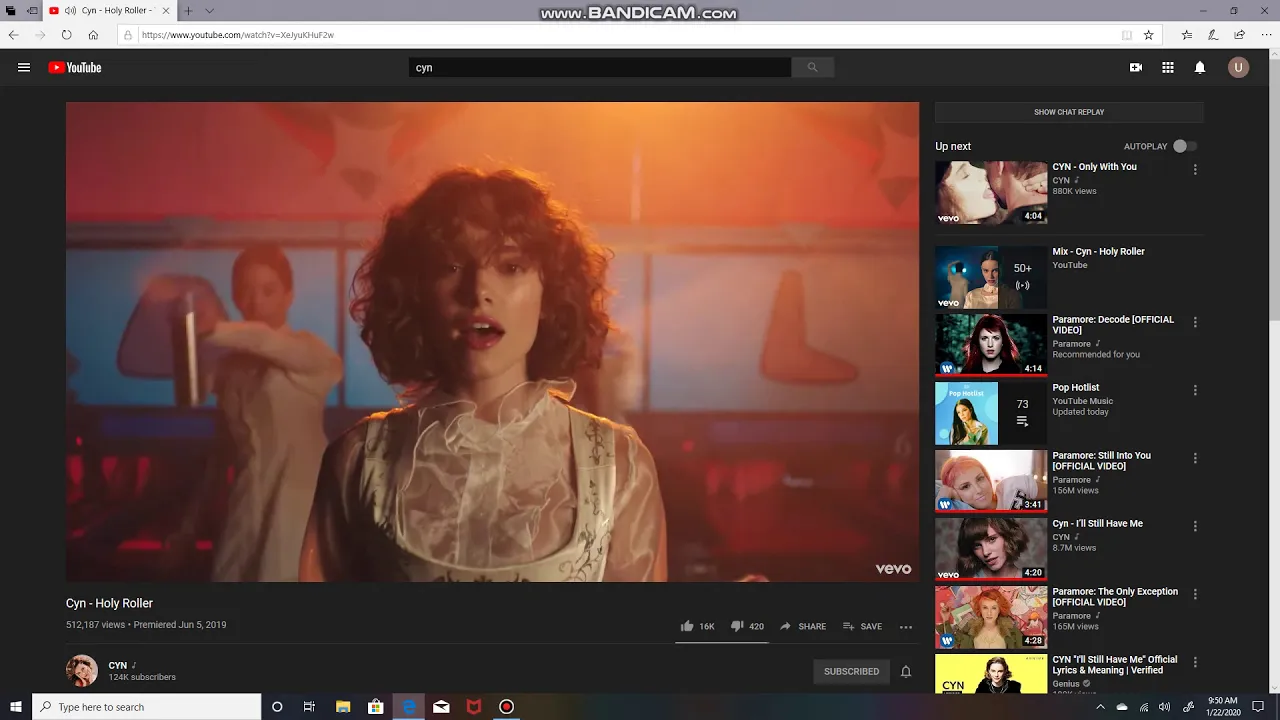Open the Mail app in the taskbar
1280x720 pixels.
[441, 707]
